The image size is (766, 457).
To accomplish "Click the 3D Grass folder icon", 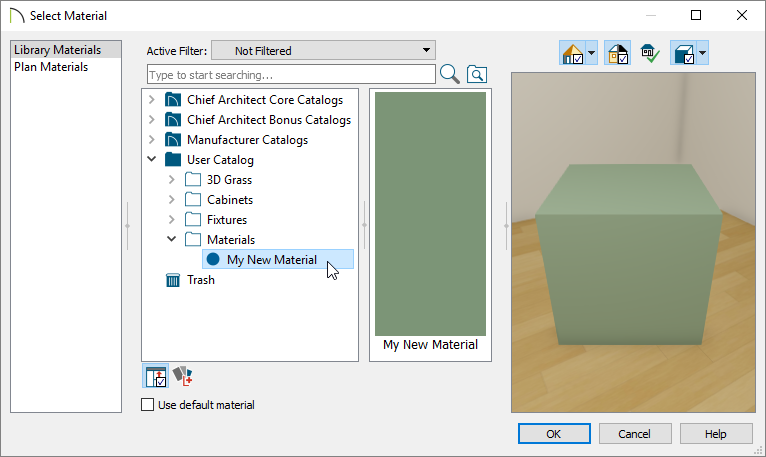I will [x=193, y=180].
